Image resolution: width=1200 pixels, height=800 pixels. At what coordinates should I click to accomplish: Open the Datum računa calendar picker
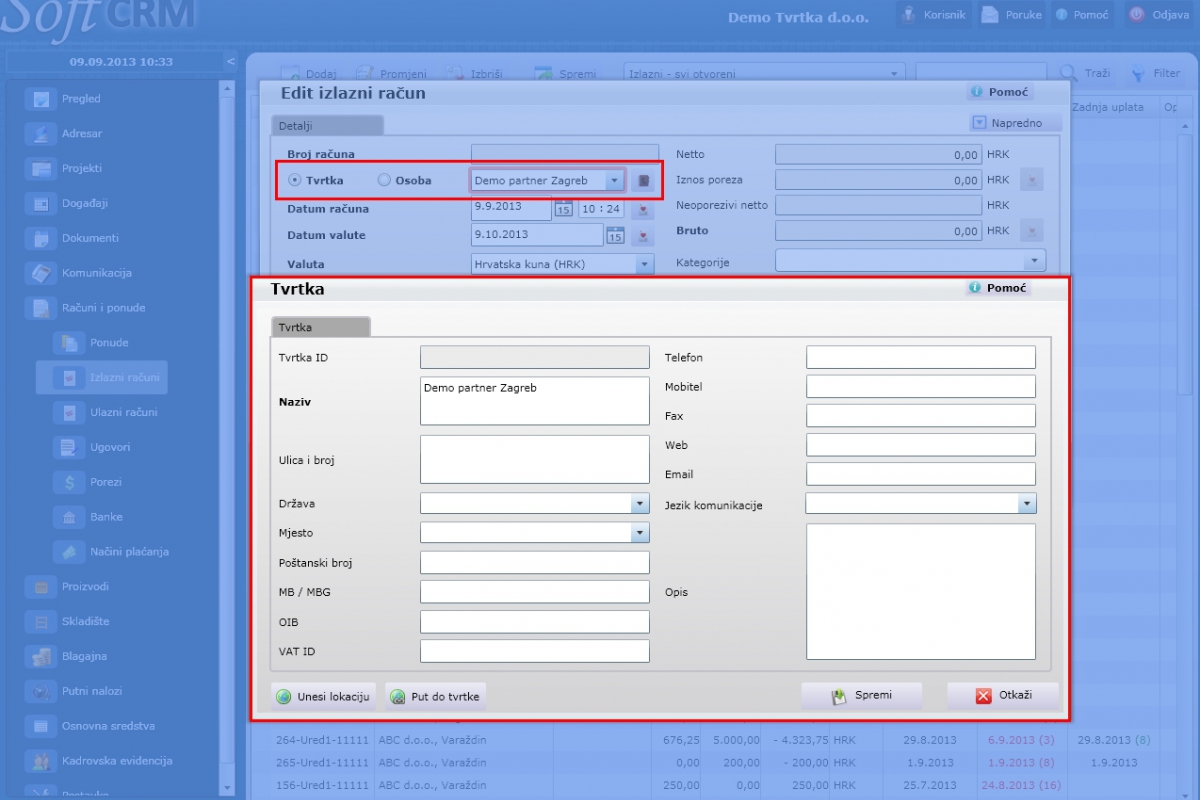563,209
